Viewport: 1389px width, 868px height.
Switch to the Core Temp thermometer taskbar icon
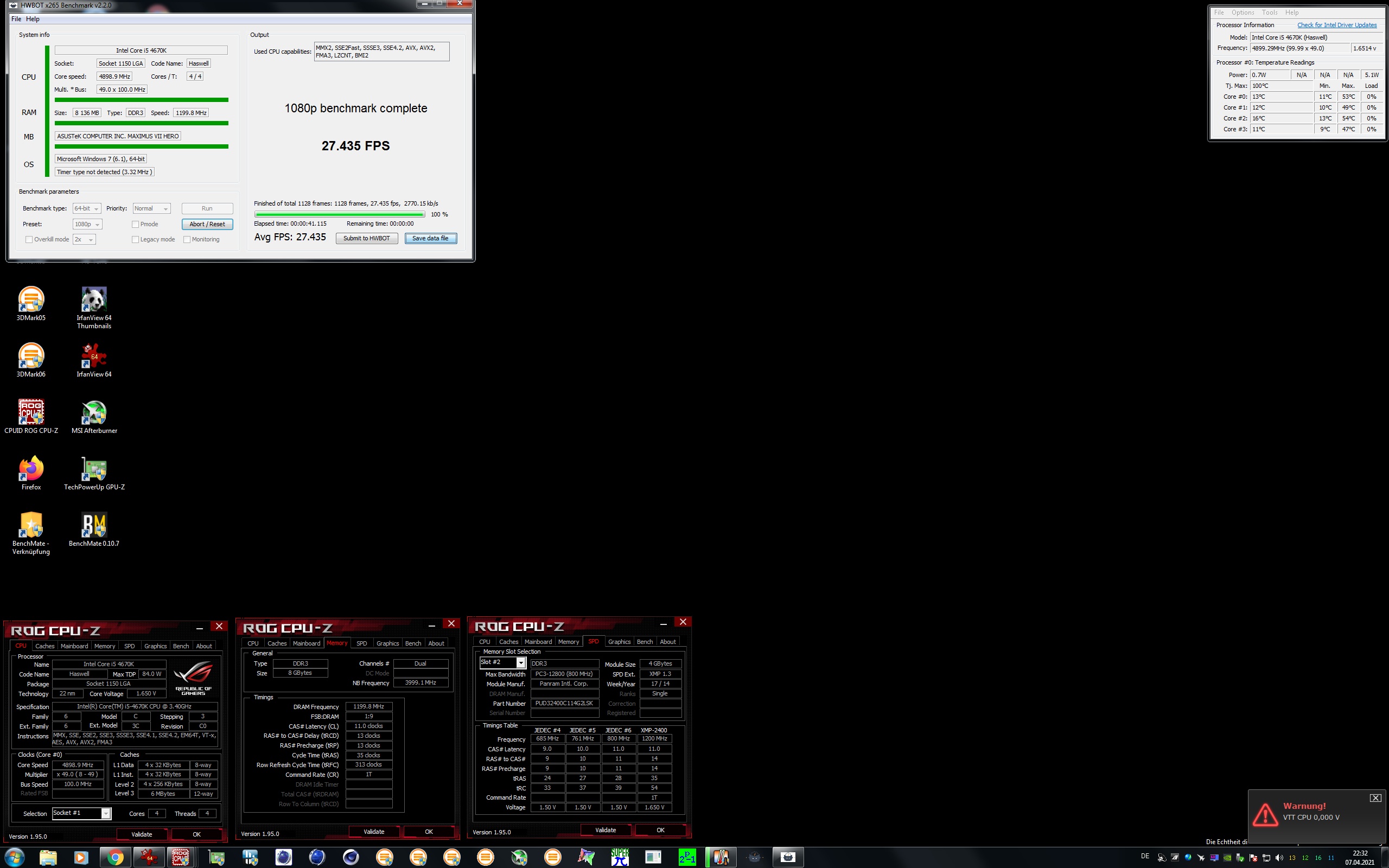click(721, 857)
